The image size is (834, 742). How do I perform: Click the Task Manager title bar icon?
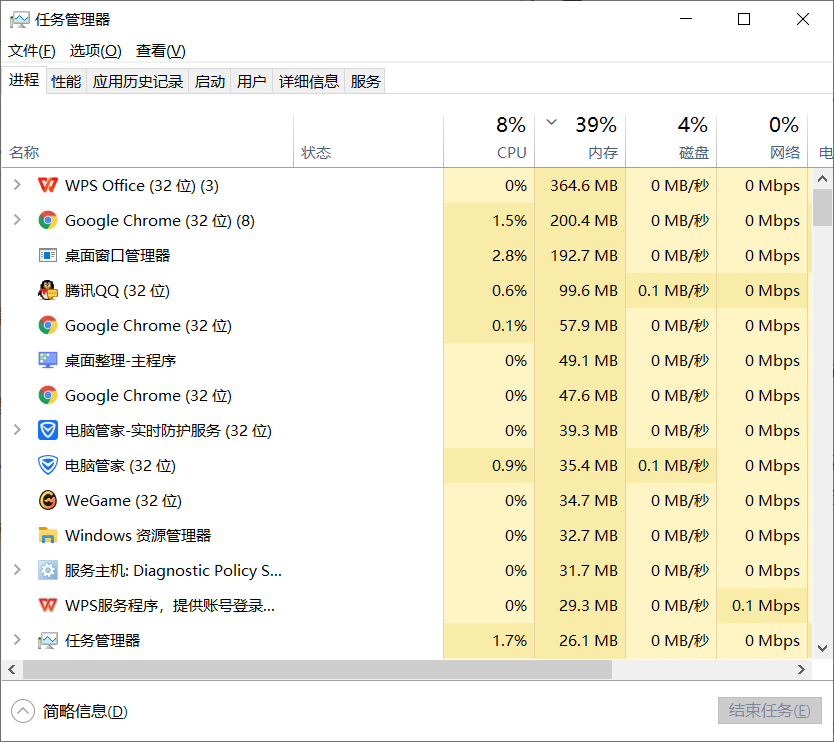point(19,20)
